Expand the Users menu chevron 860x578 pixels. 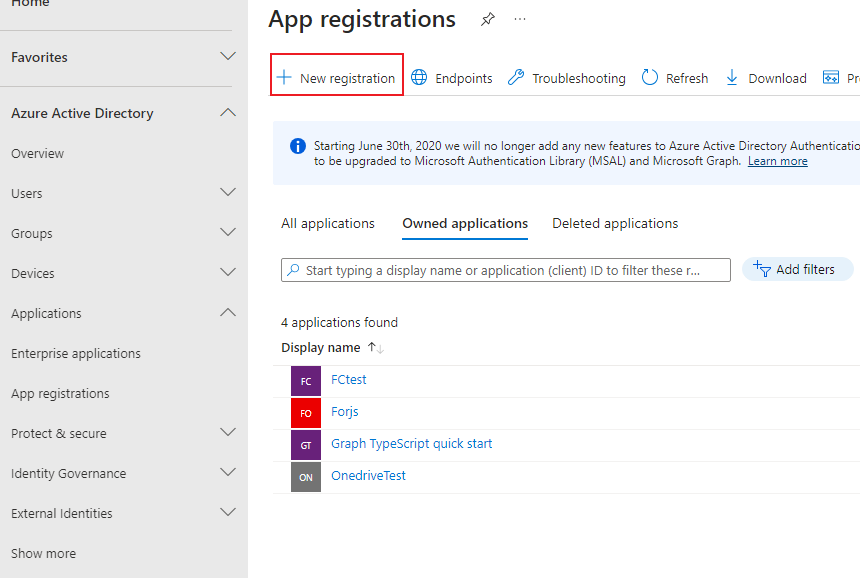228,192
